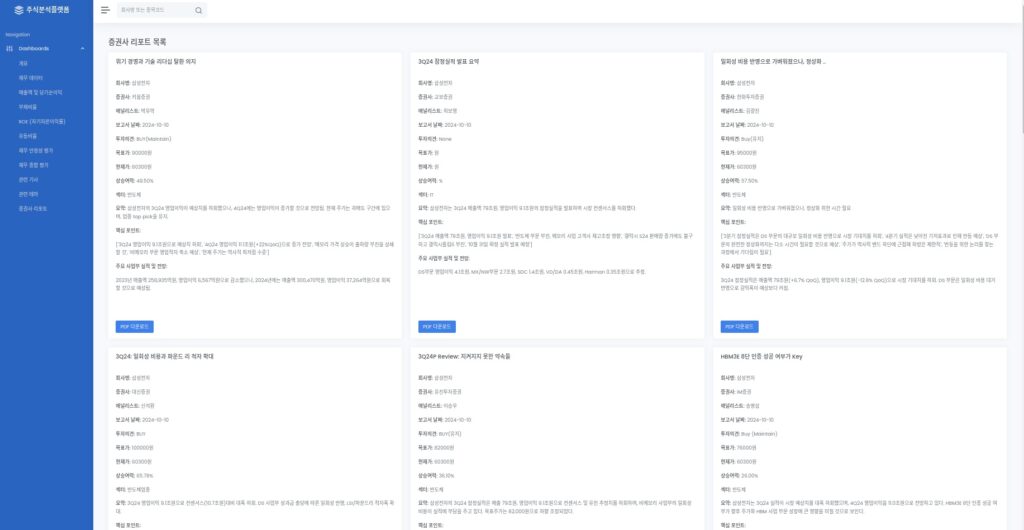This screenshot has height=530, width=1024.
Task: Download PDF of the 3Q24 잠정실적 발표 요약 report
Action: point(437,326)
